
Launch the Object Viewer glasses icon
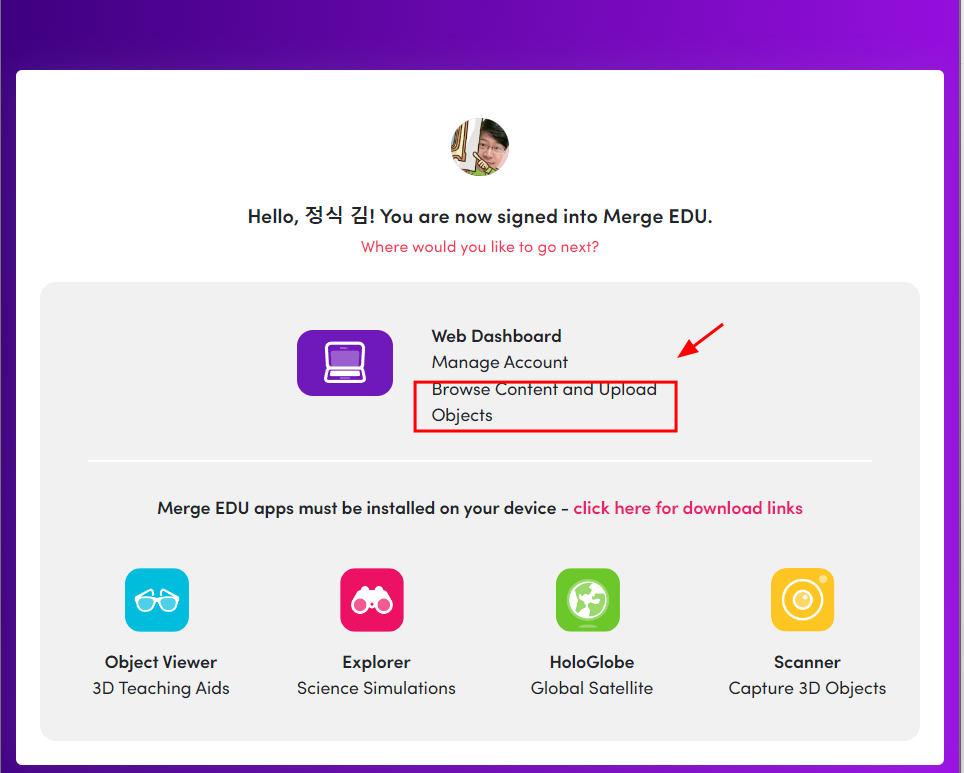(x=157, y=600)
